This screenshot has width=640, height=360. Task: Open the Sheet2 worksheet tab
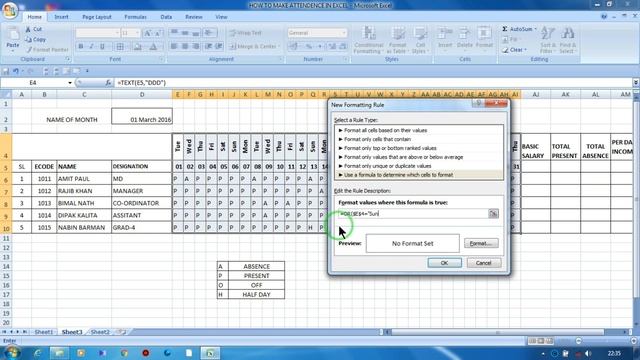100,332
